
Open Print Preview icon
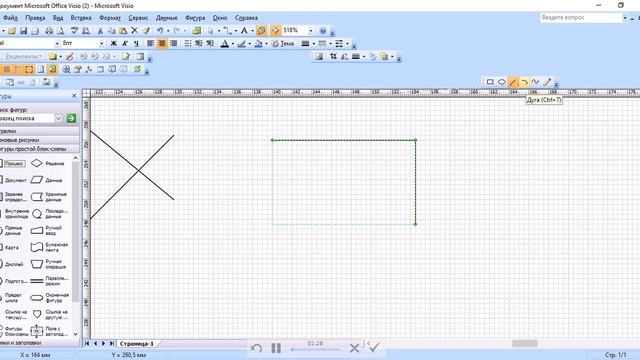60,31
